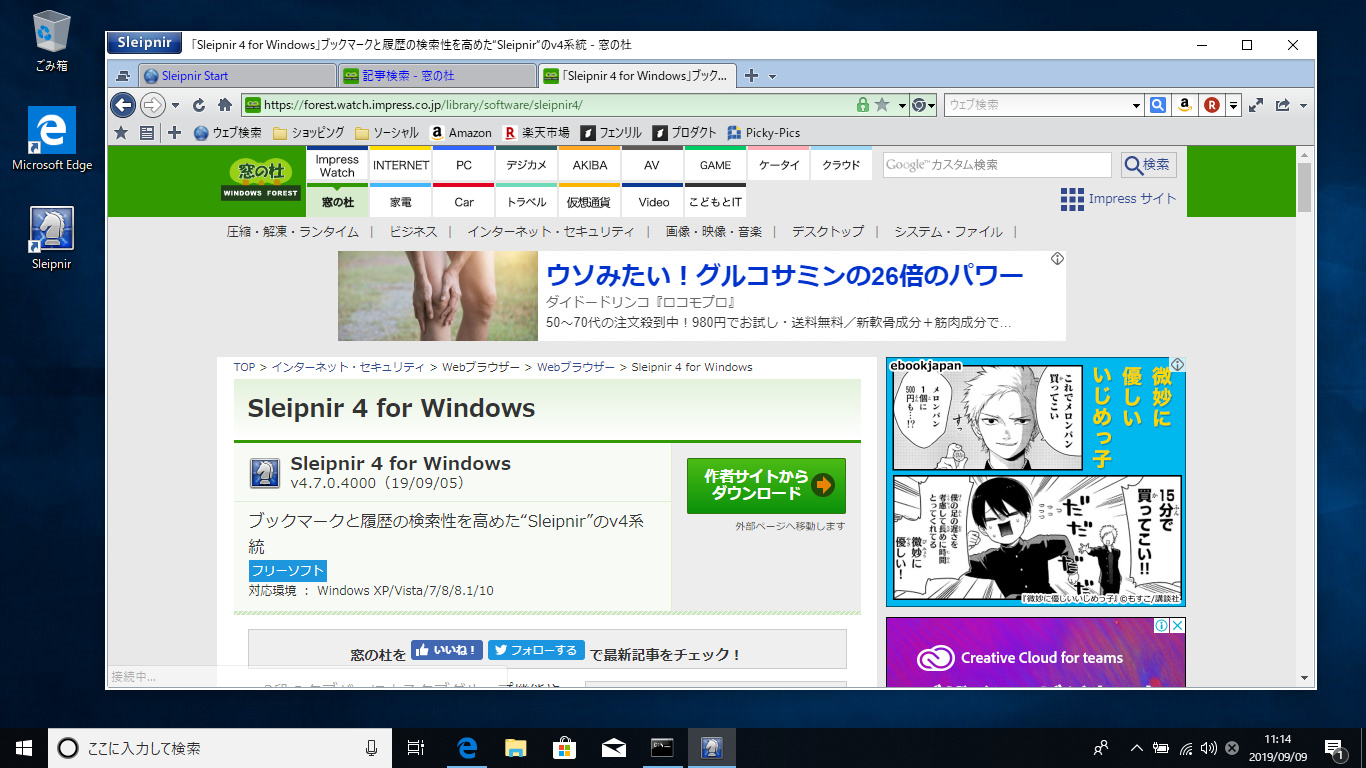The height and width of the screenshot is (768, 1366).
Task: Click the TOP breadcrumb link
Action: click(x=244, y=367)
